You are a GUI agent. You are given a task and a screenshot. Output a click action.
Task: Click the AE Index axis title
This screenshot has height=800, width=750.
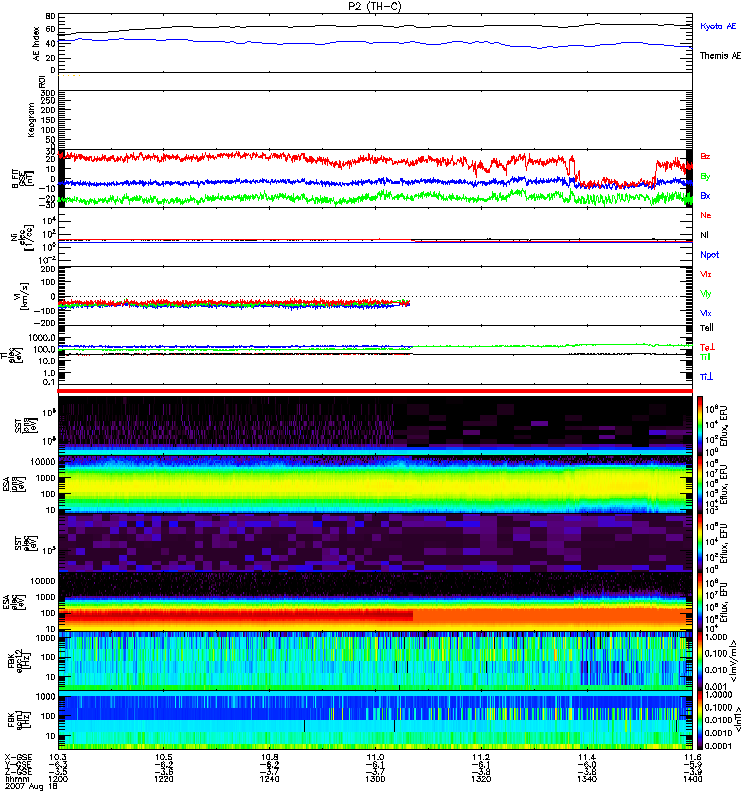(x=36, y=44)
